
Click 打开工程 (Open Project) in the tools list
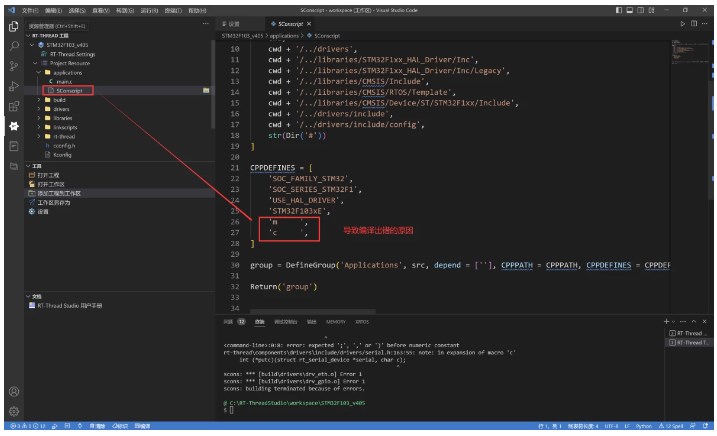click(48, 175)
